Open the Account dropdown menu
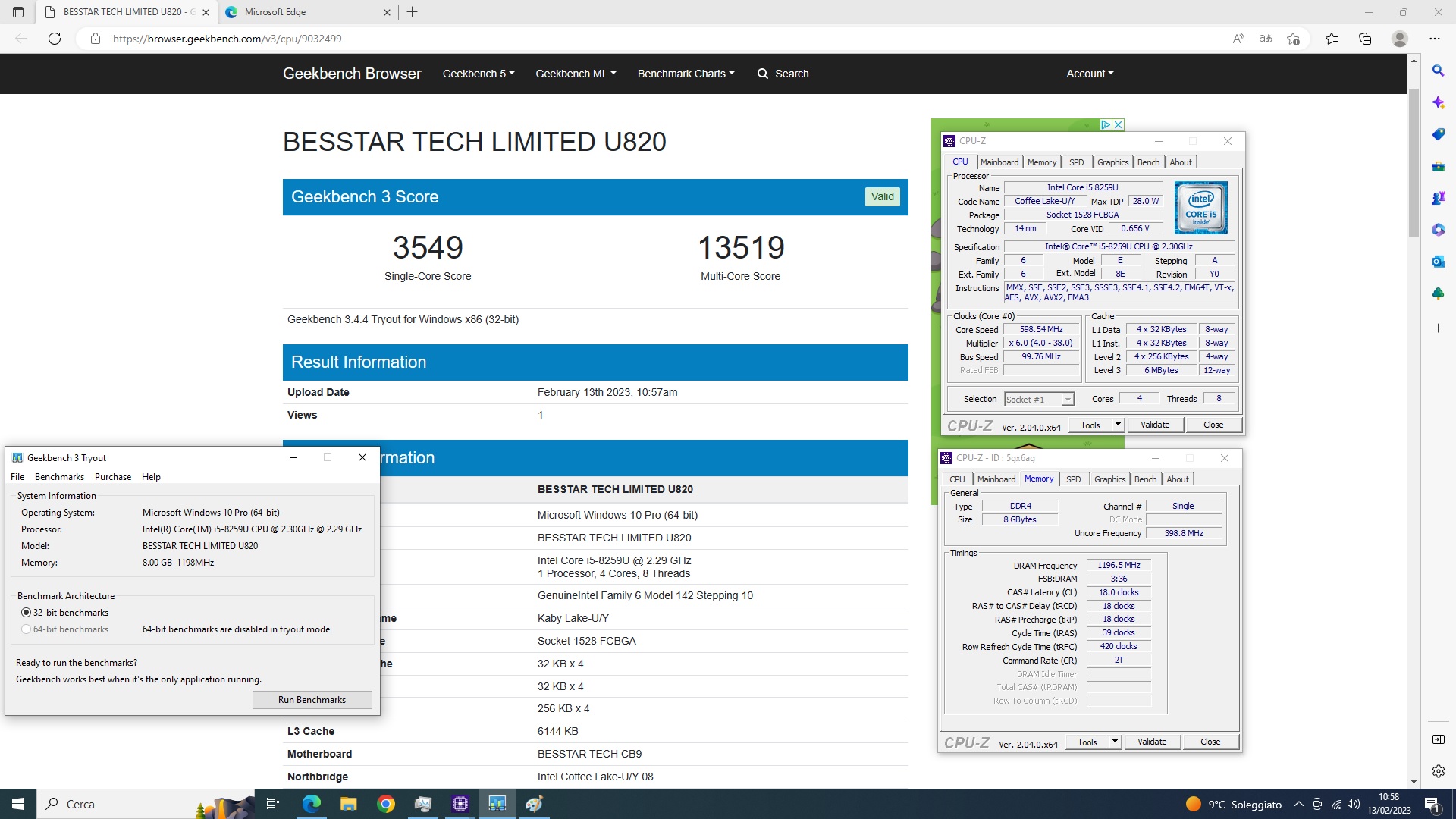Image resolution: width=1456 pixels, height=819 pixels. point(1090,74)
